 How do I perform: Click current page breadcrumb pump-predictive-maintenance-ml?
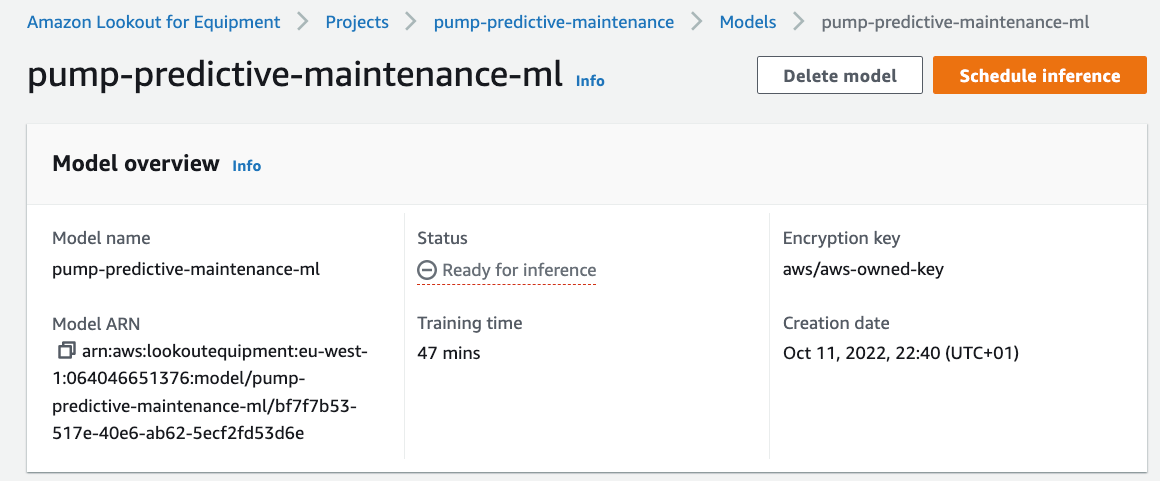955,22
